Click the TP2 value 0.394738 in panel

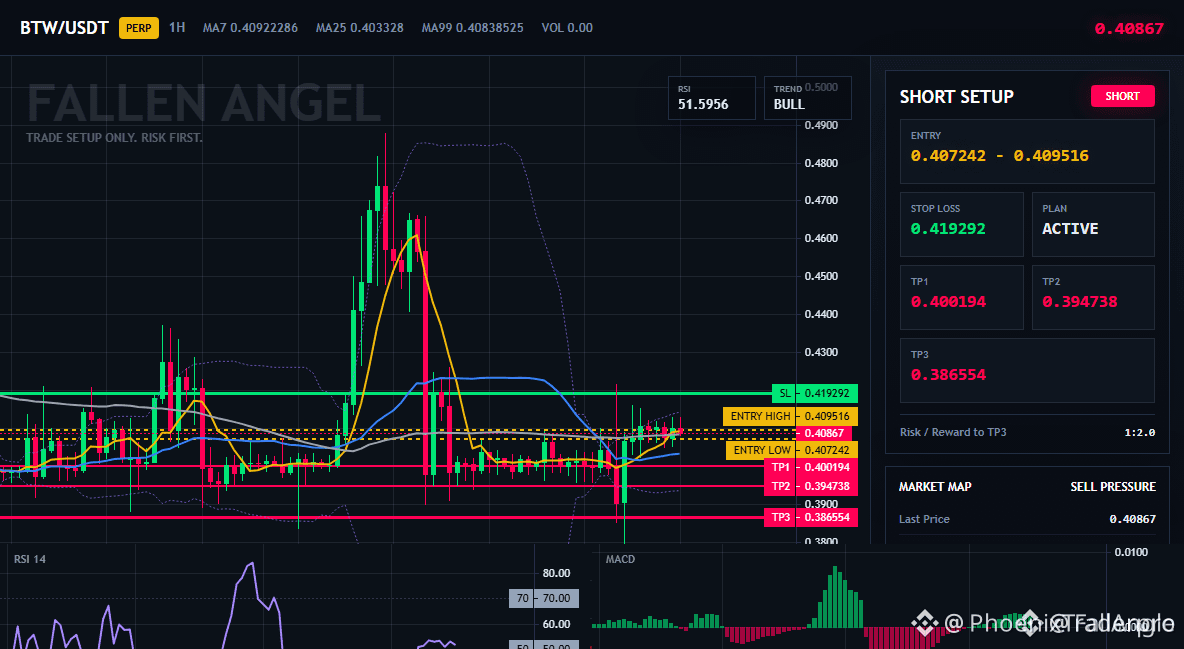1079,302
